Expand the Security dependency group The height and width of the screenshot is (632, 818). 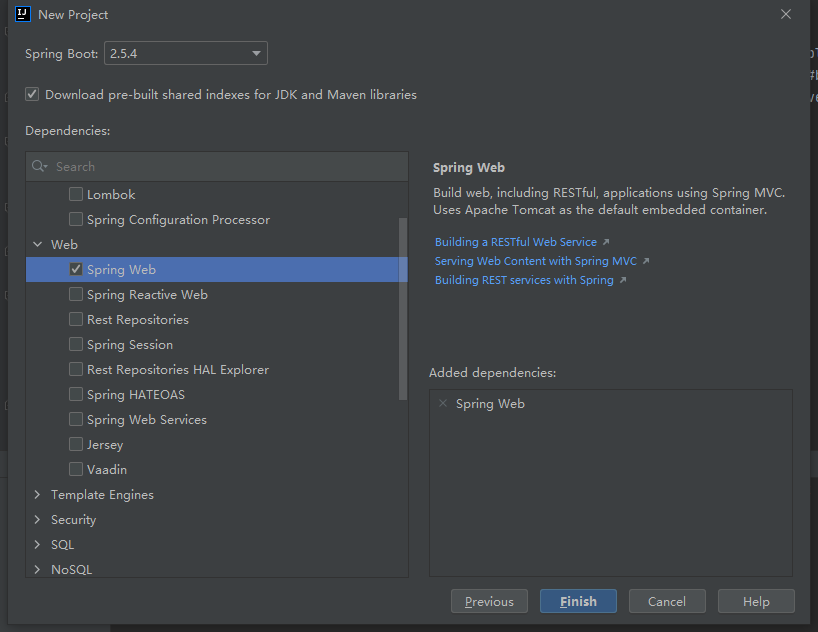pyautogui.click(x=38, y=519)
